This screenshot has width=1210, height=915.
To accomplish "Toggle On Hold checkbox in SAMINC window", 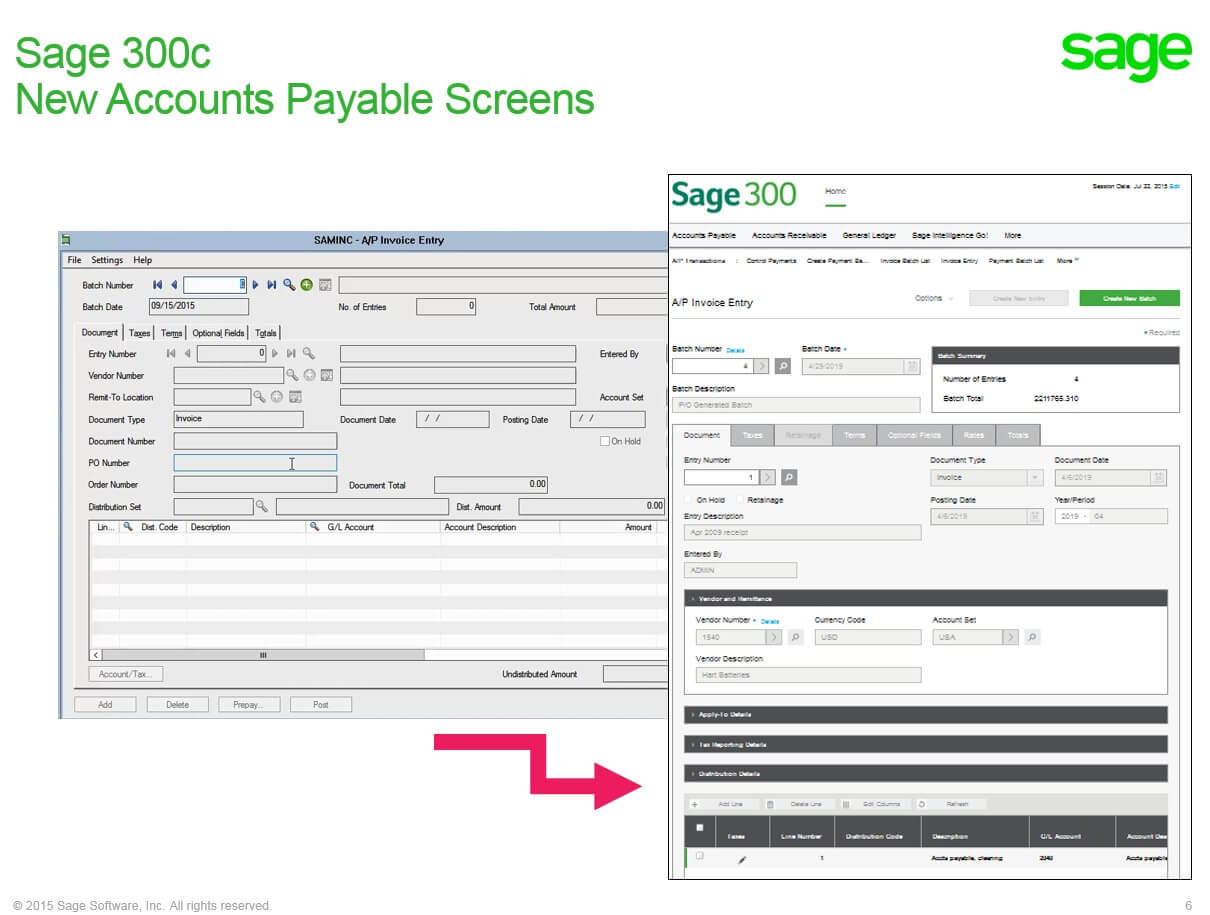I will [604, 441].
